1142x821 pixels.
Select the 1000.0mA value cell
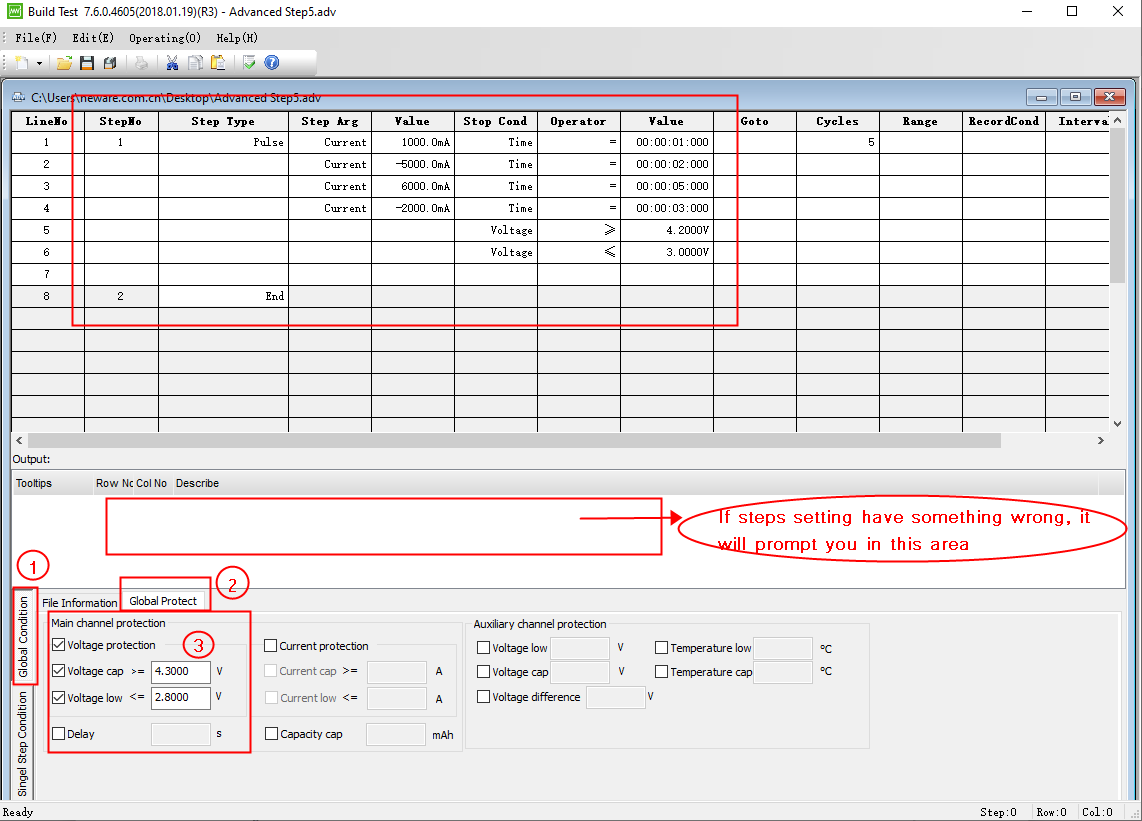413,142
